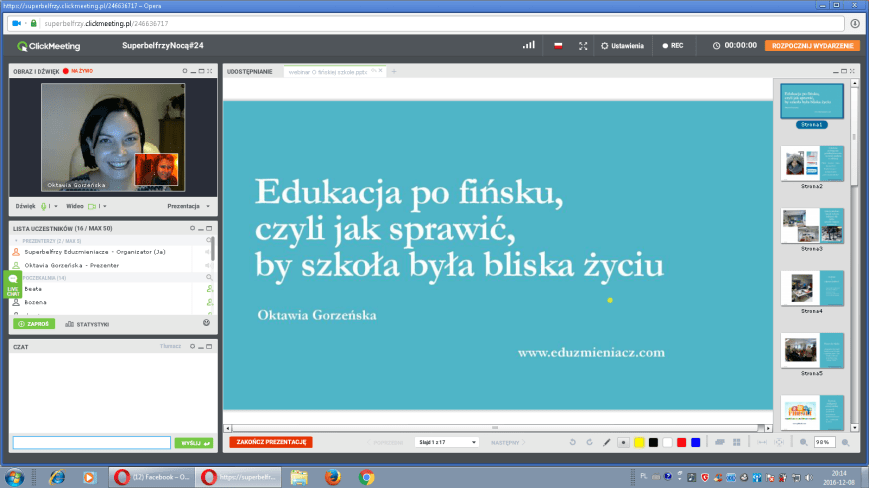Click the zoom in magnifier icon
The height and width of the screenshot is (488, 869).
pyautogui.click(x=845, y=441)
